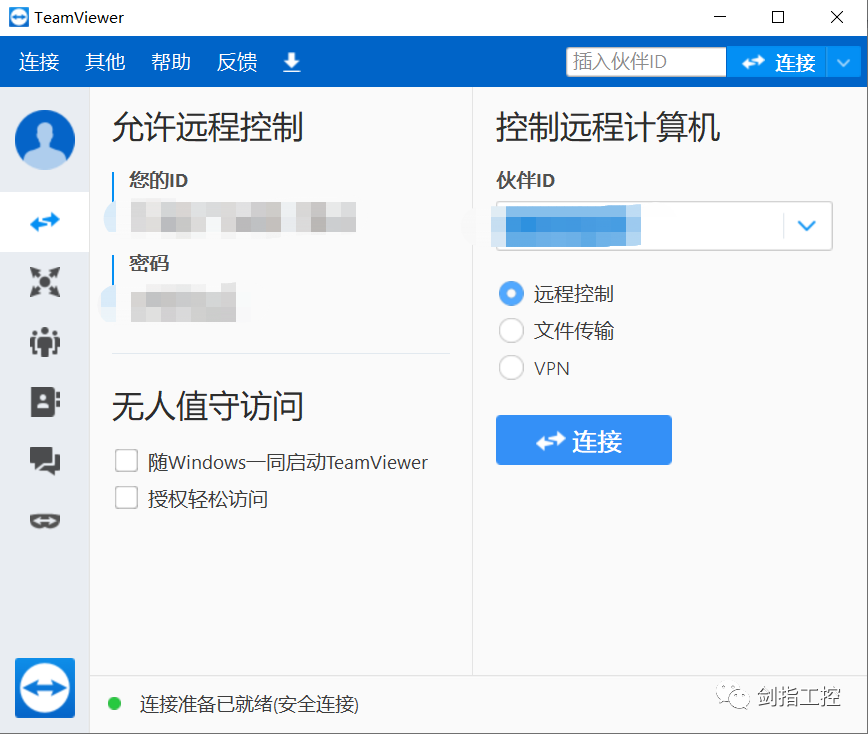Select the VPN radio option
Image resolution: width=868 pixels, height=734 pixels.
point(511,367)
